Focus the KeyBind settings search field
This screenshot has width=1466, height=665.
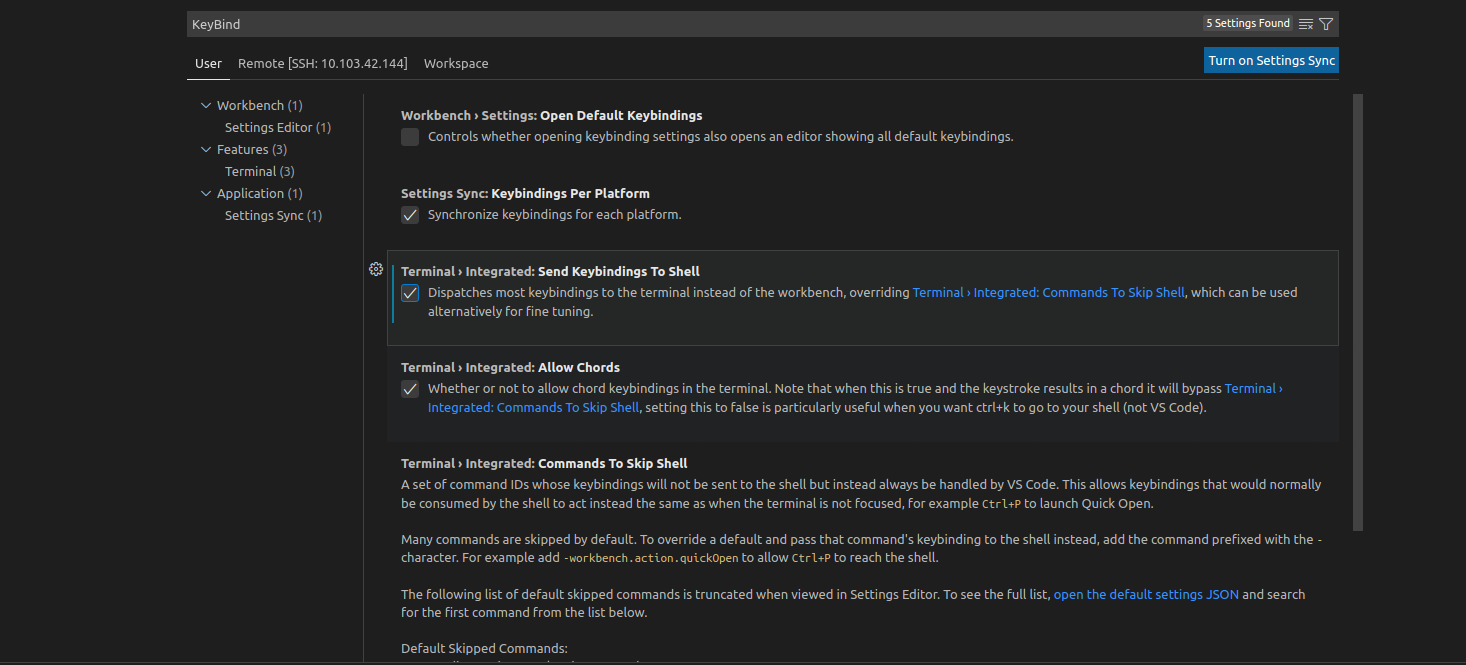click(x=690, y=24)
